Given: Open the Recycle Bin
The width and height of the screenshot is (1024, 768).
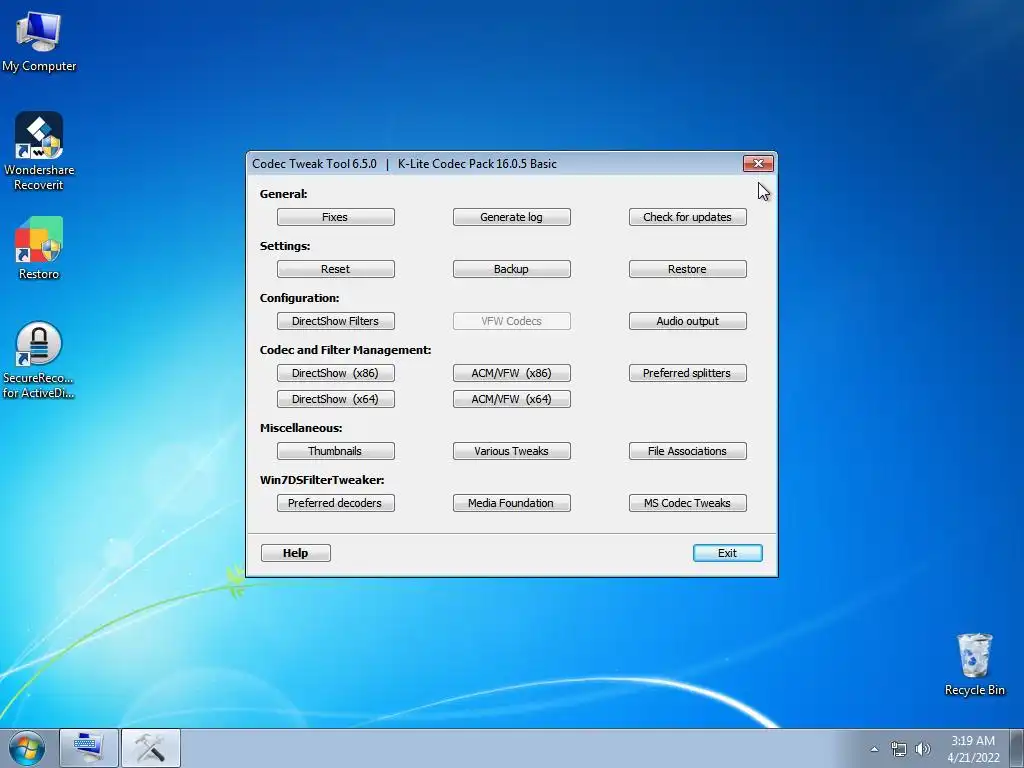Looking at the screenshot, I should 974,664.
